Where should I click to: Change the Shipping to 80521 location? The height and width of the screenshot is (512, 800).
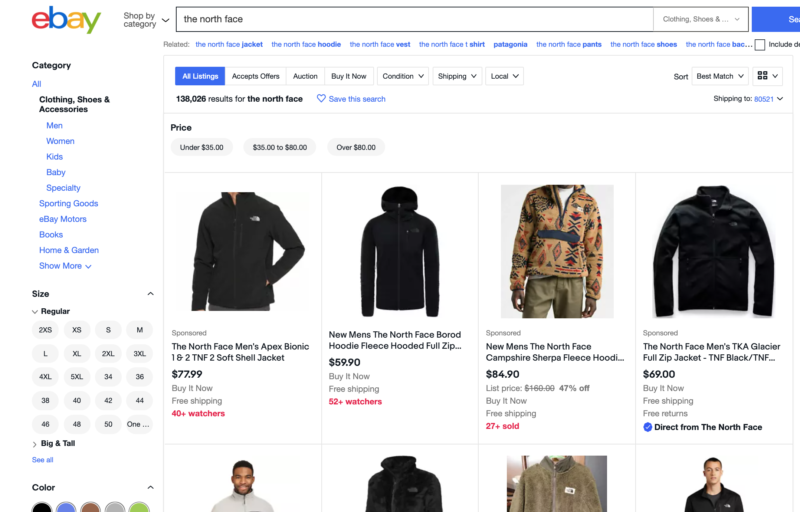click(768, 99)
